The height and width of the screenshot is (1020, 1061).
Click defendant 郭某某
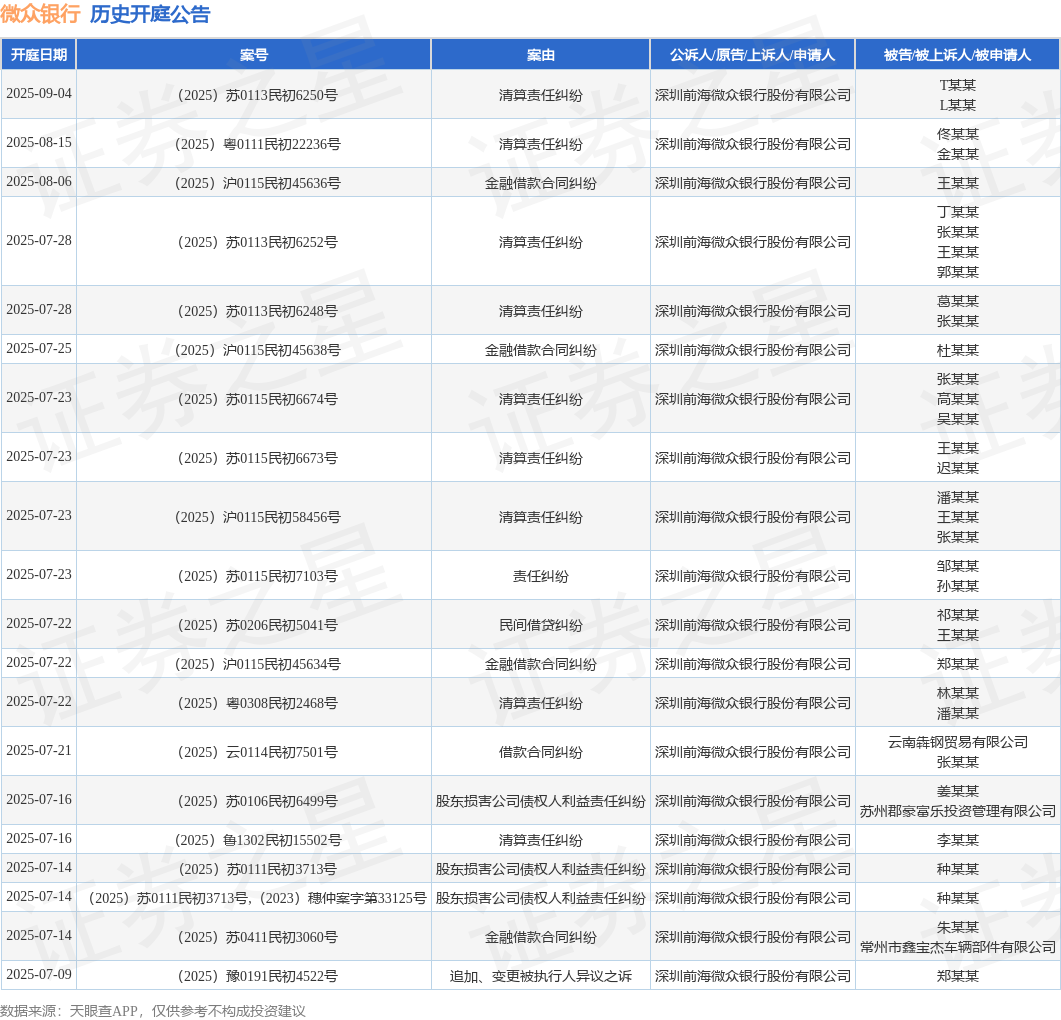(x=957, y=271)
